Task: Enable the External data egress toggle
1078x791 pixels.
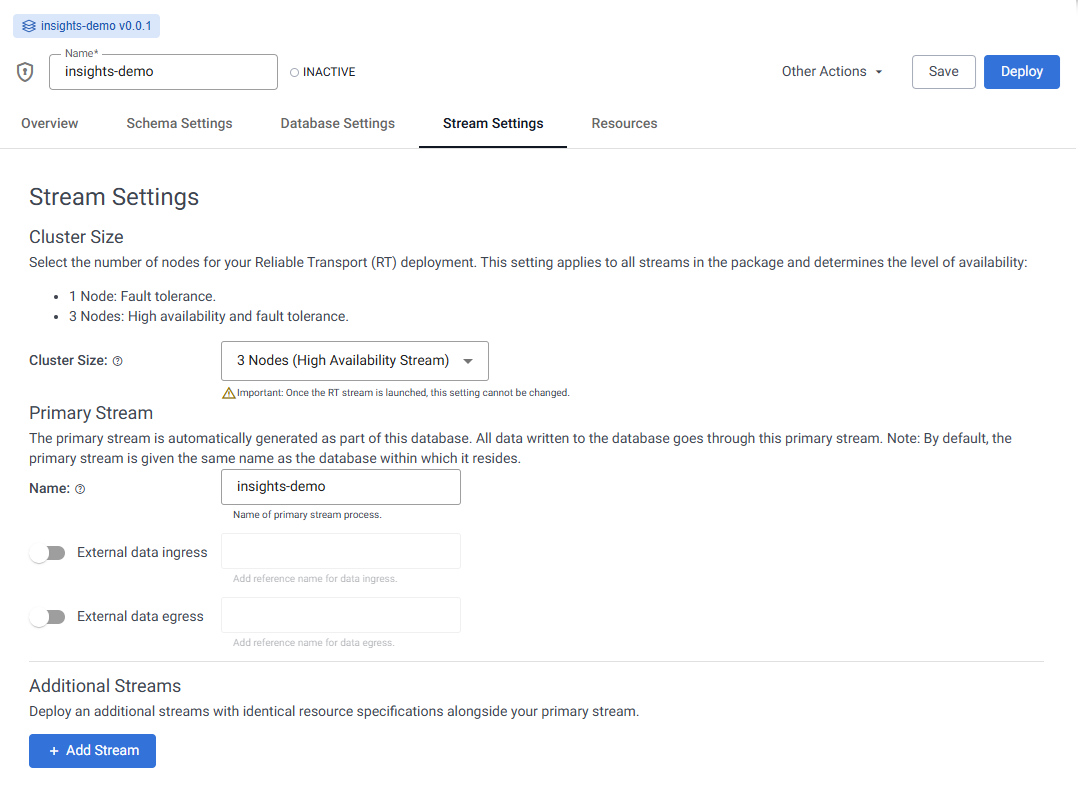Action: (x=47, y=617)
